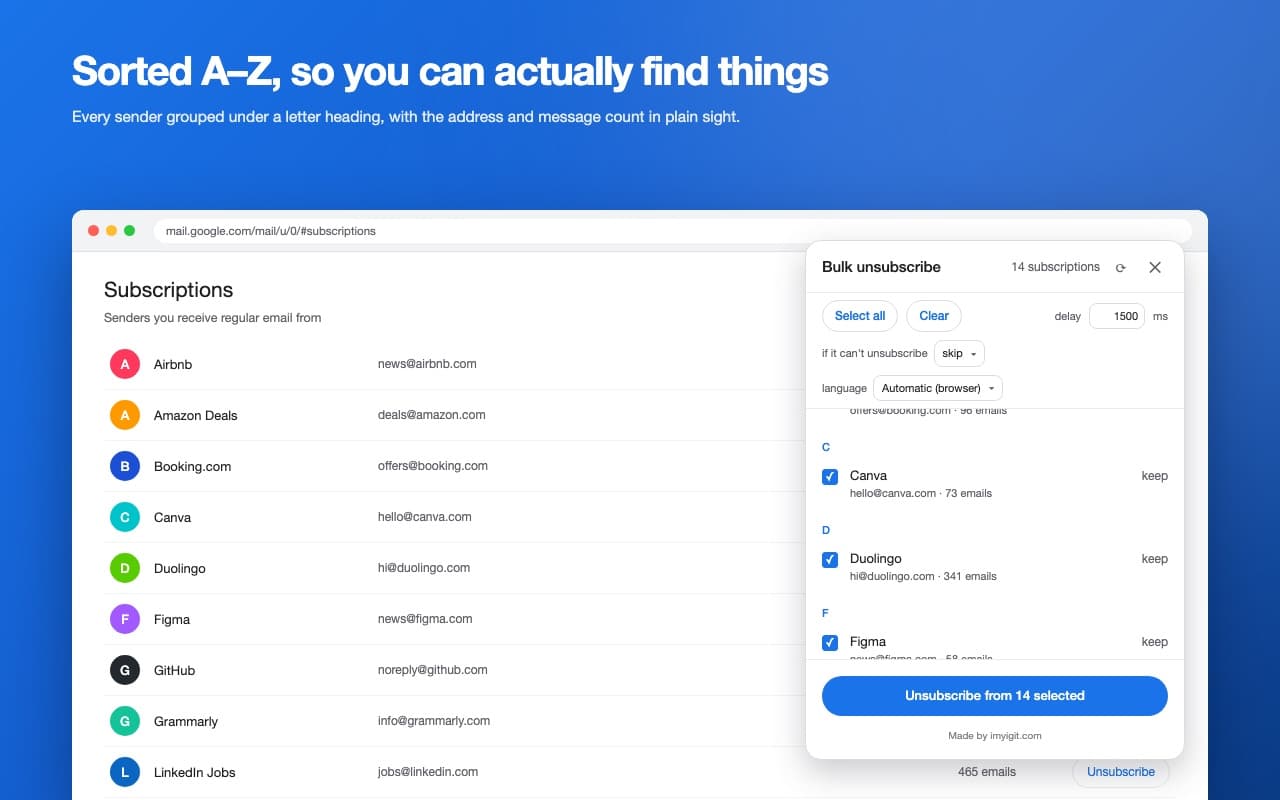Uncheck the Duolingo checkbox
Viewport: 1280px width, 800px height.
[830, 560]
